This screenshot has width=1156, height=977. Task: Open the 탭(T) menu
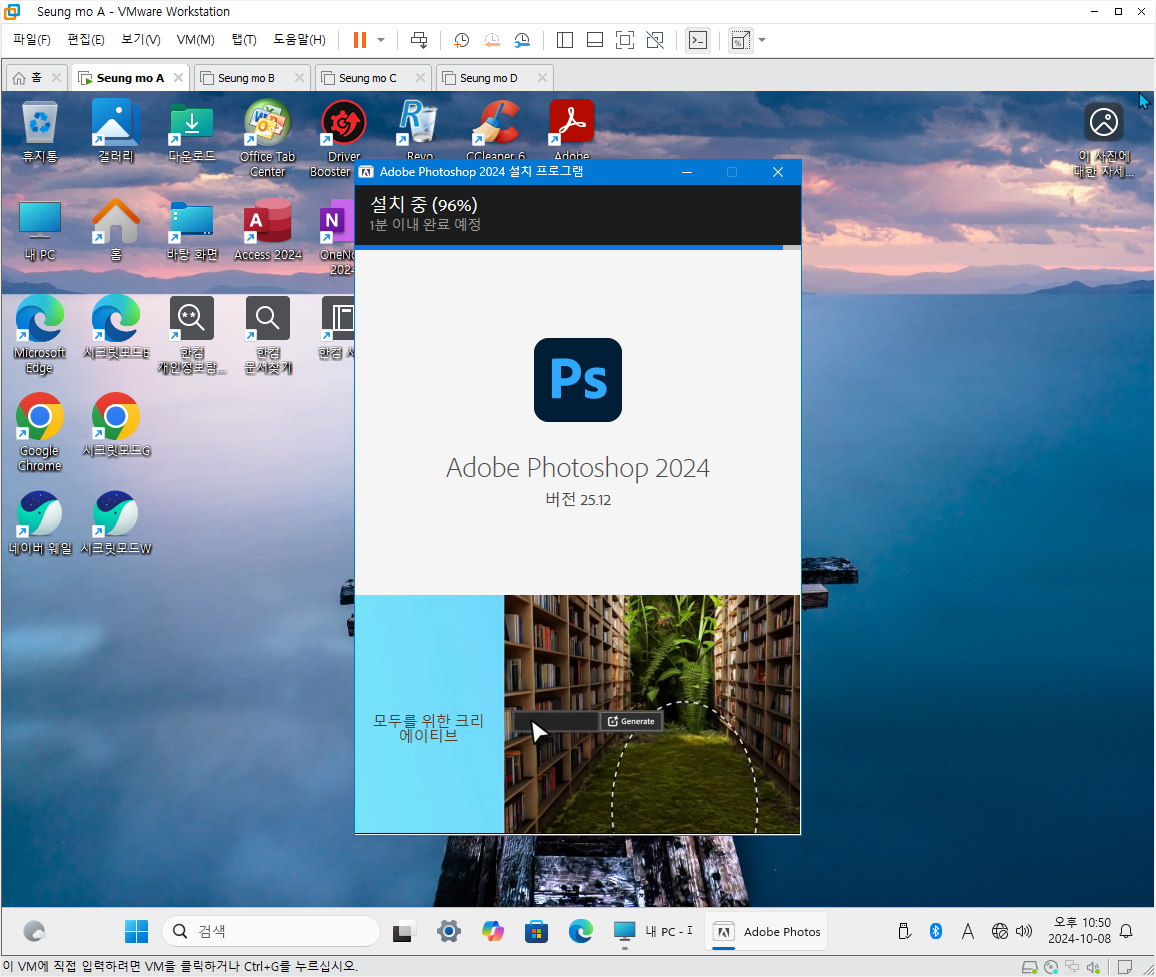[x=244, y=40]
